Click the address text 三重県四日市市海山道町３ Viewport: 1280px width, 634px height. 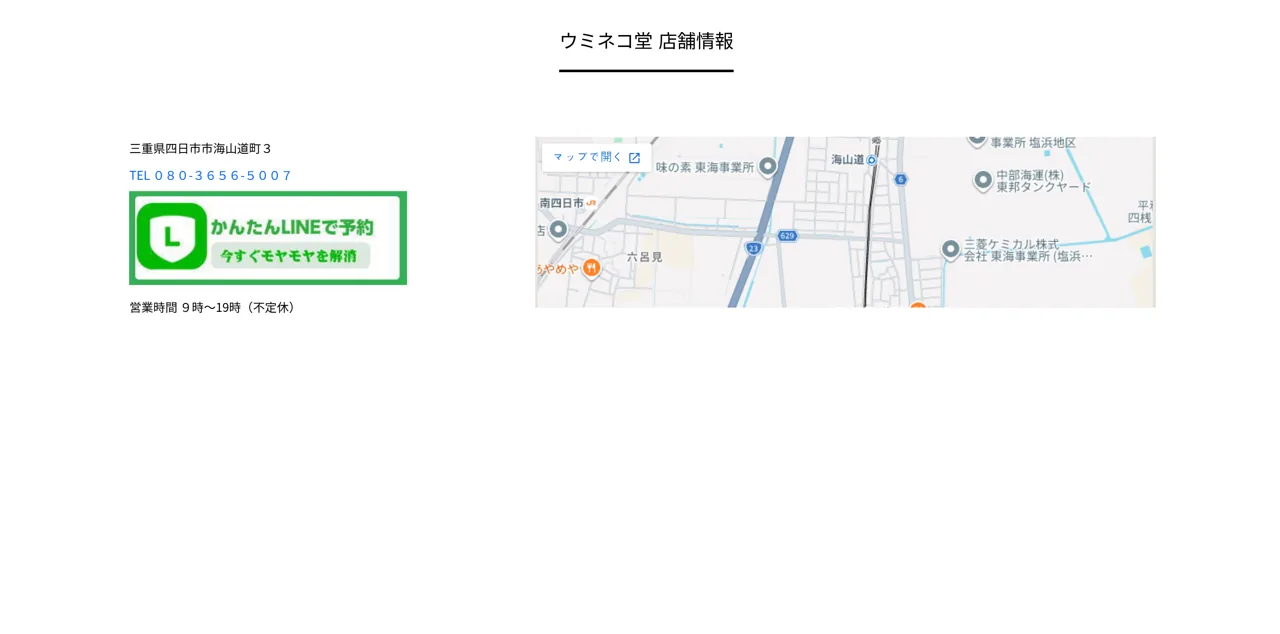point(200,149)
